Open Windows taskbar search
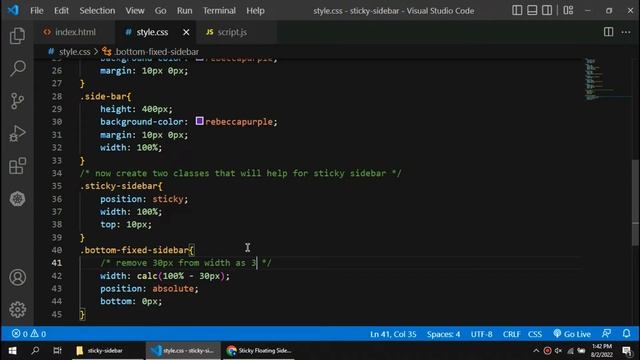Viewport: 640px width, 360px height. point(35,351)
